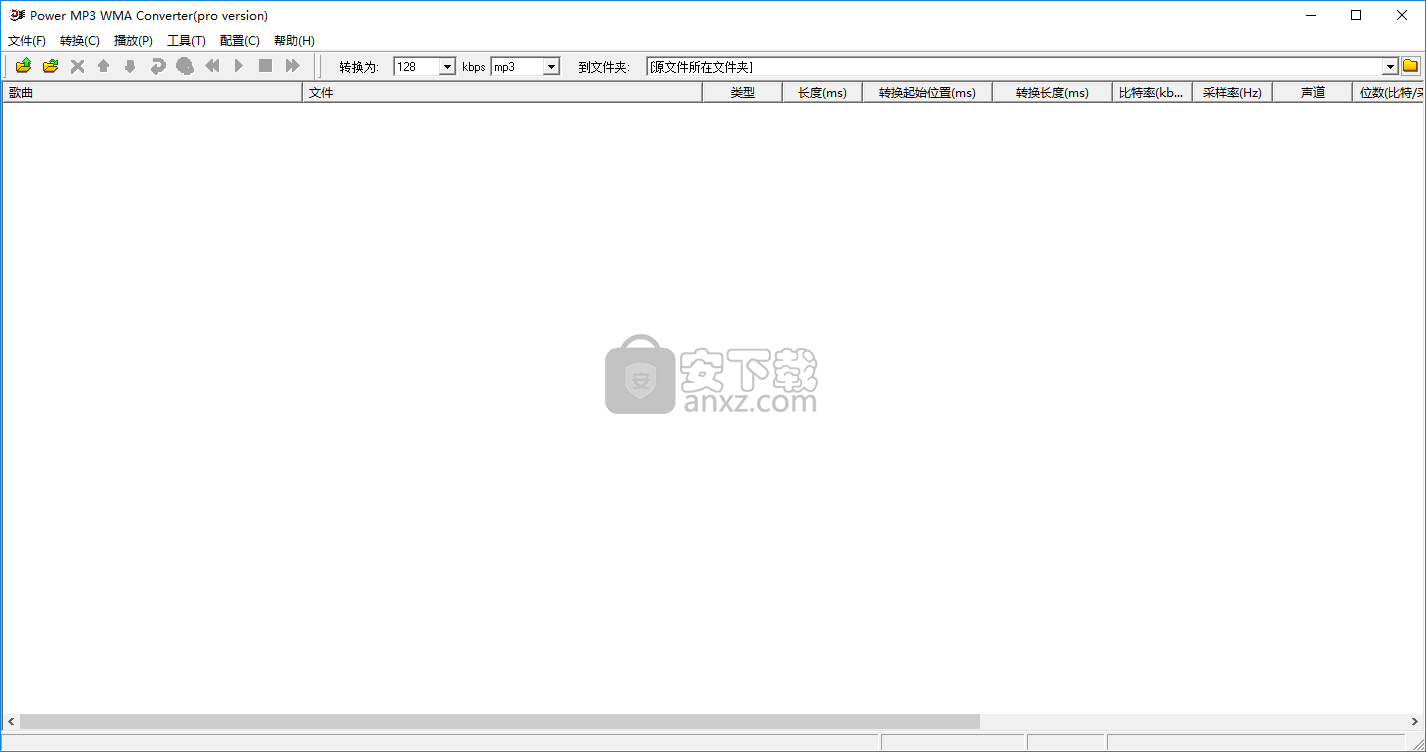The image size is (1426, 752).
Task: Open the 配置(C) menu
Action: pos(240,41)
